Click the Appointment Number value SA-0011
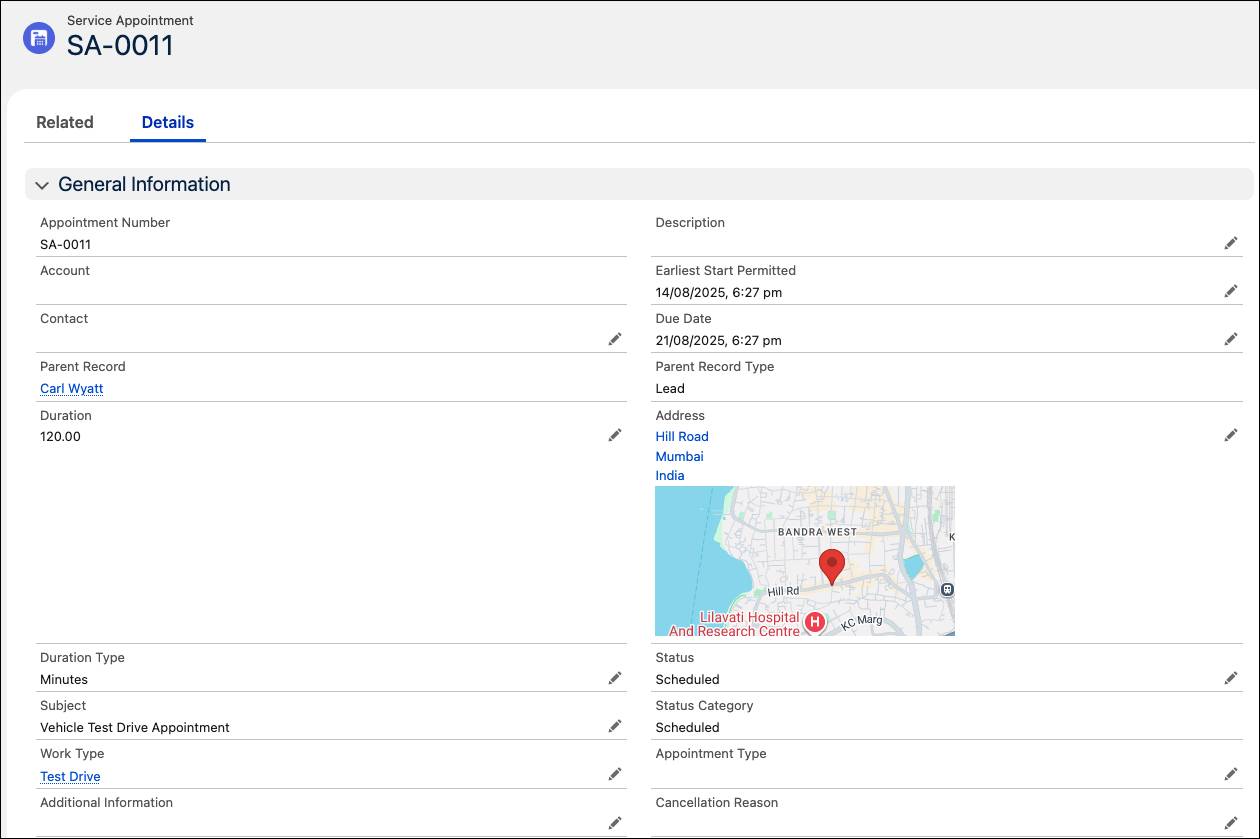 (66, 244)
